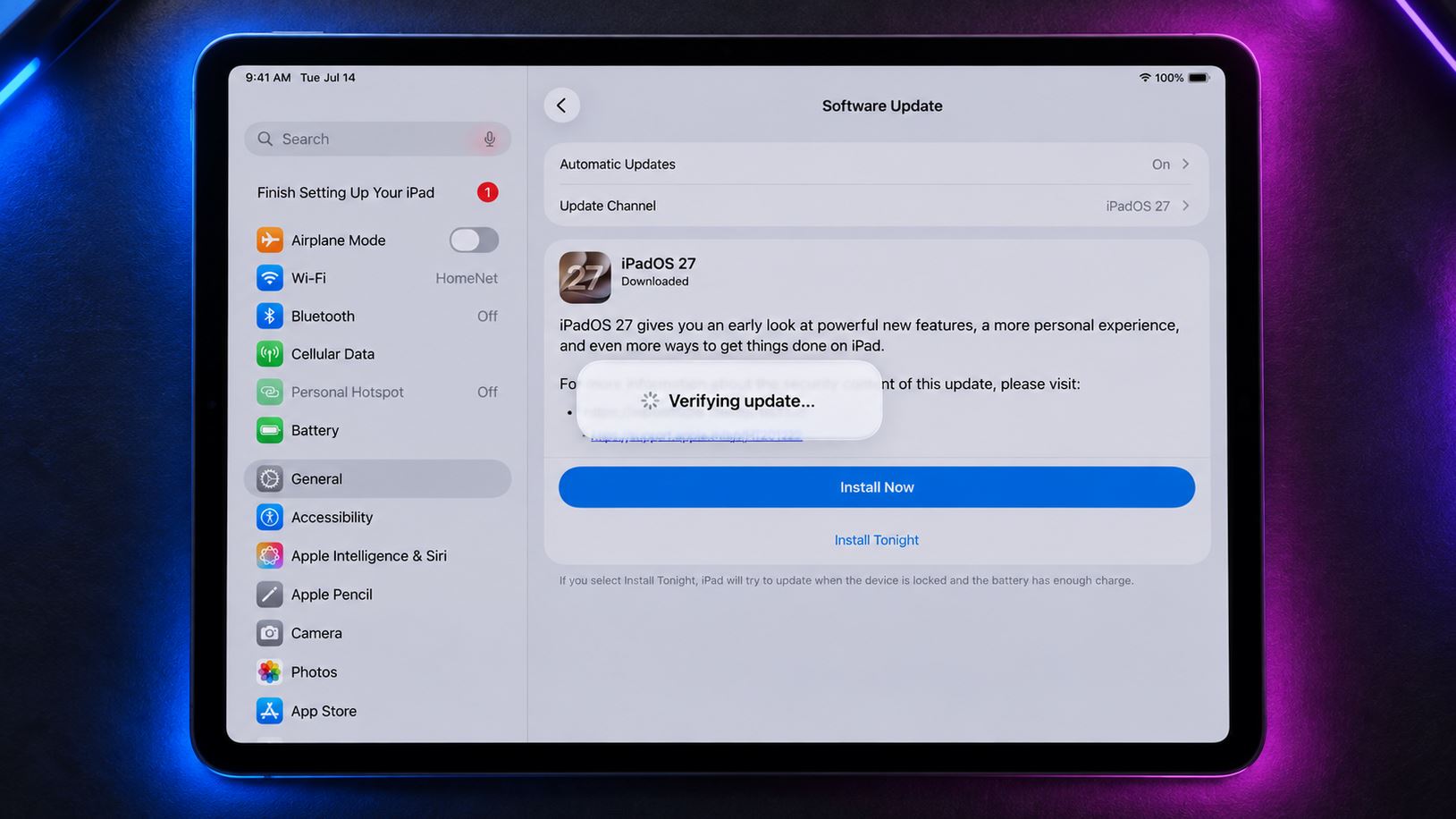
Task: Tap the Automatic Updates row label
Action: pos(618,164)
